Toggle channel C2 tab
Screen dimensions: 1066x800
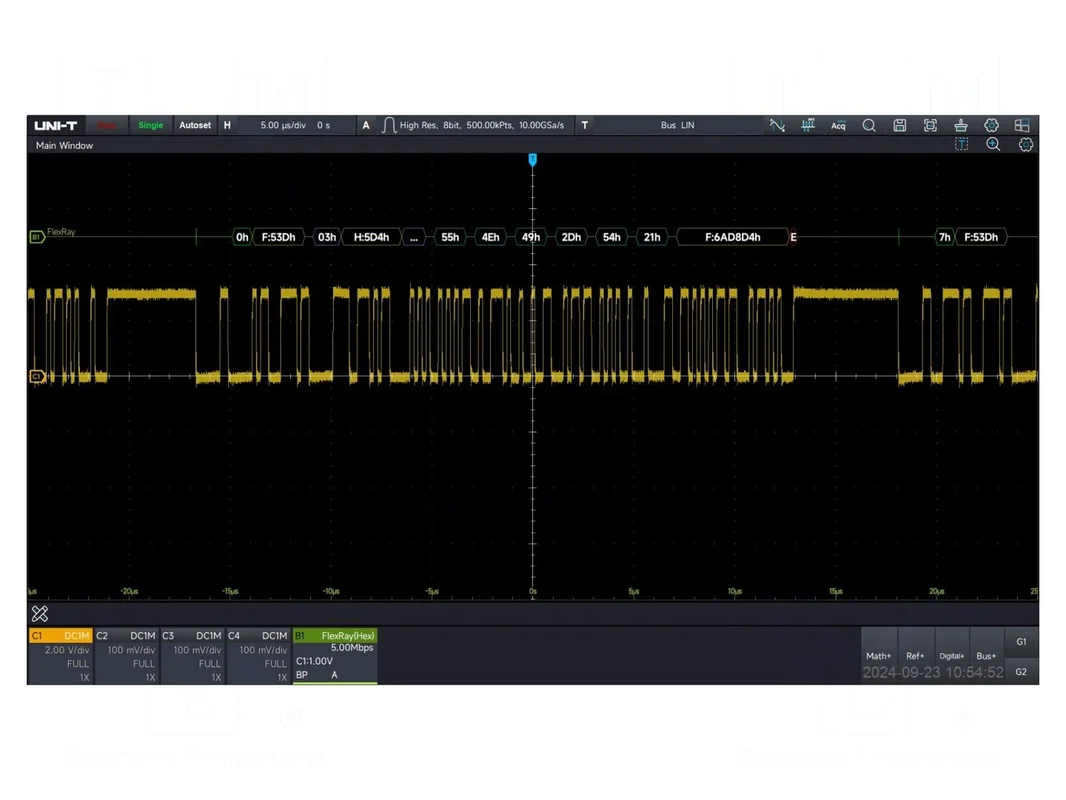click(126, 636)
